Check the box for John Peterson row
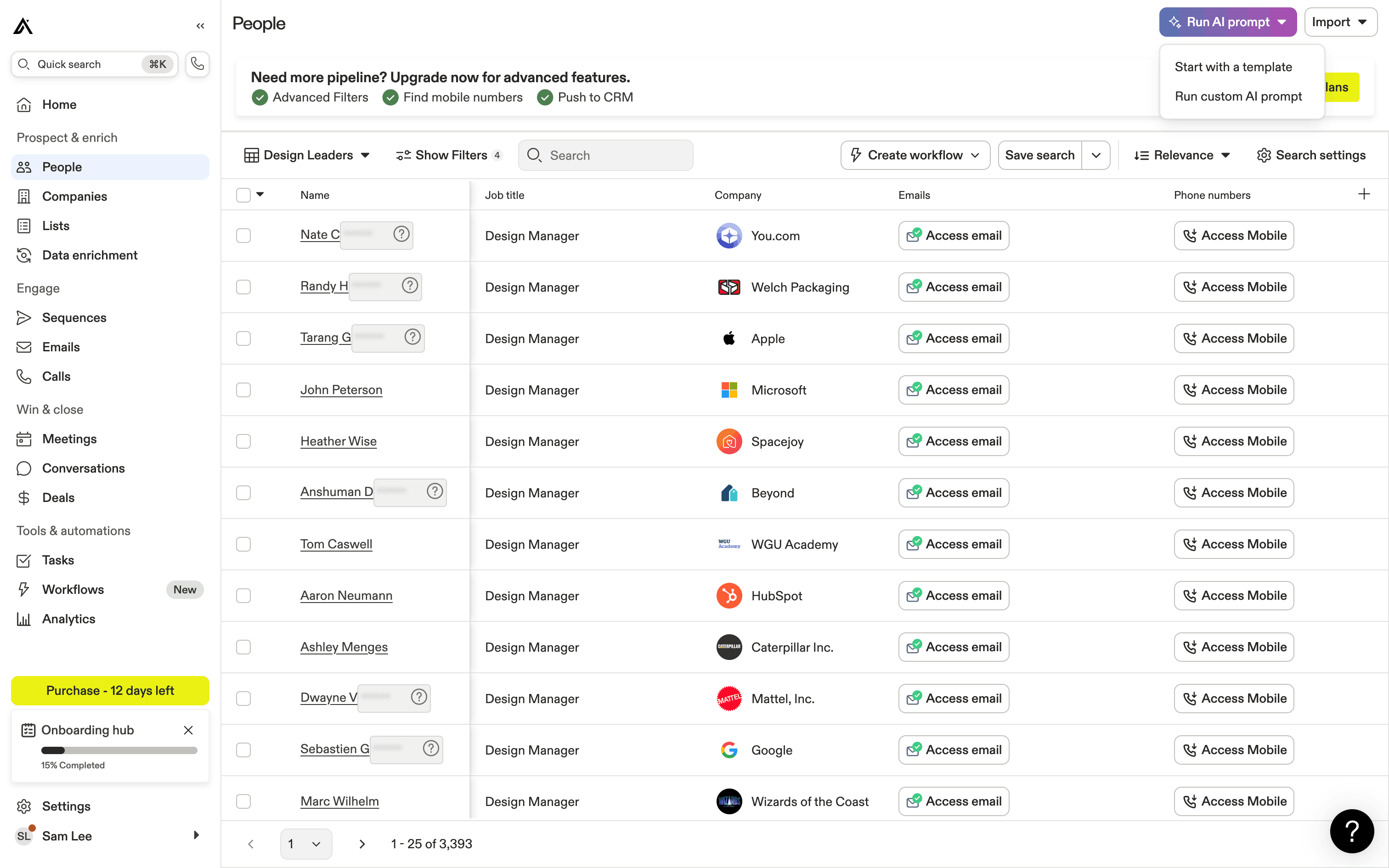1389x868 pixels. [x=243, y=390]
